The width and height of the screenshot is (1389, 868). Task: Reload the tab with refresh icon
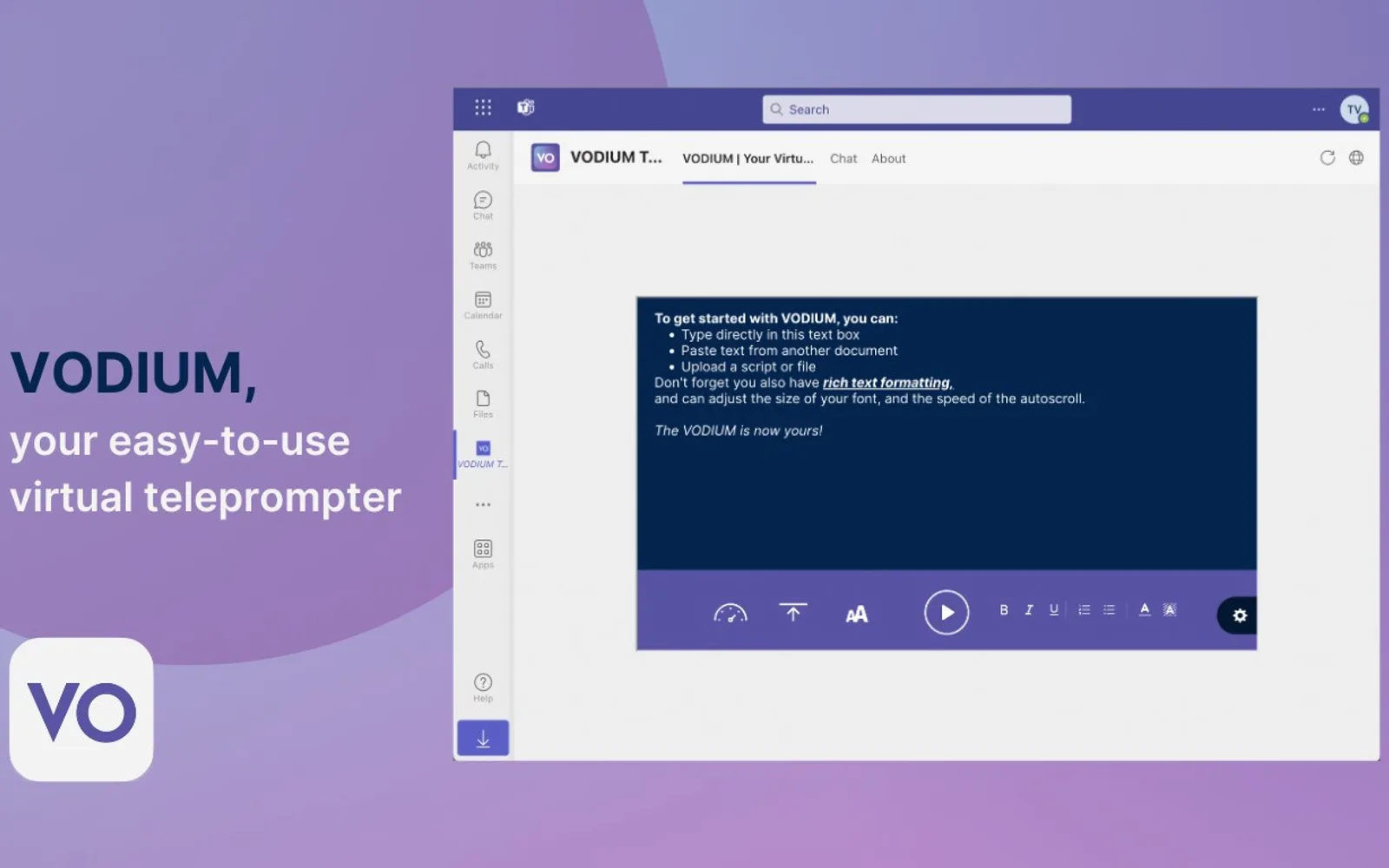(1327, 158)
